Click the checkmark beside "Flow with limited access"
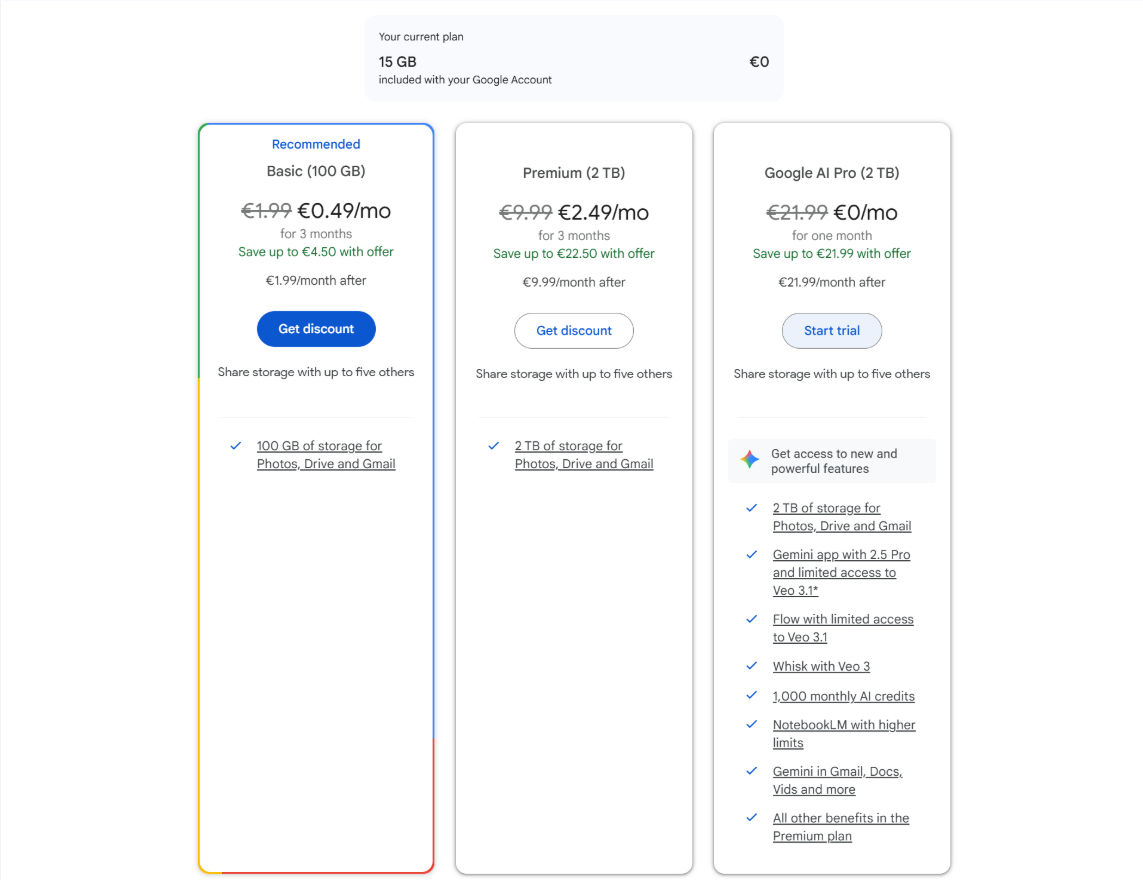 click(751, 620)
